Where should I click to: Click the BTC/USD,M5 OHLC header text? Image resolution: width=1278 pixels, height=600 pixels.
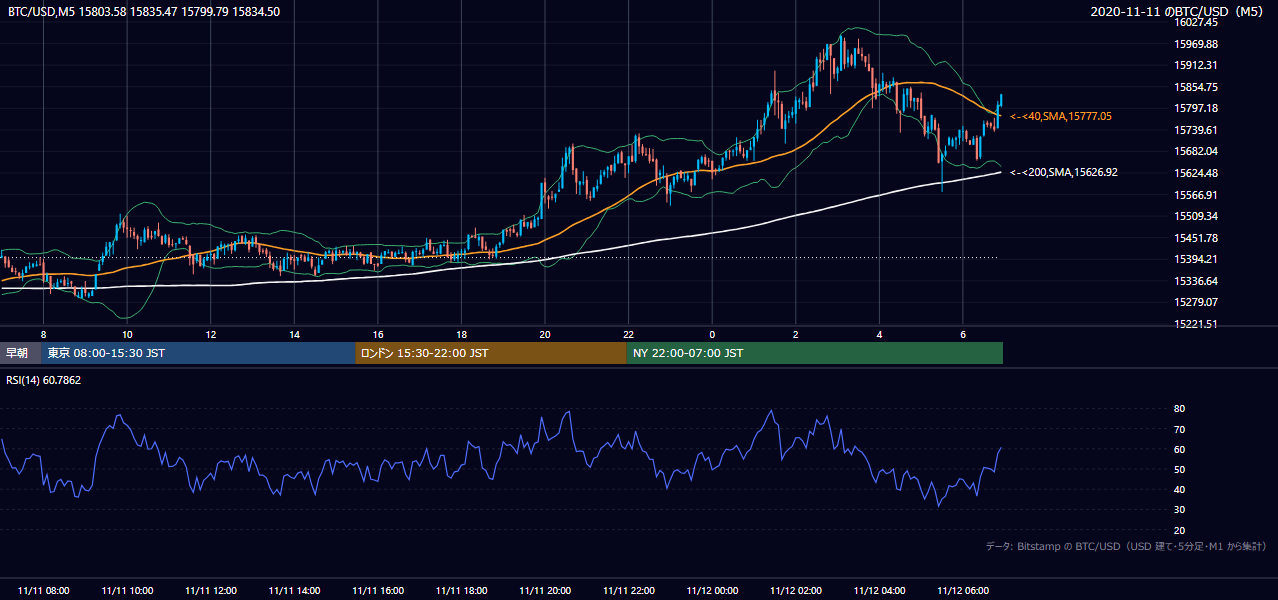coord(144,11)
